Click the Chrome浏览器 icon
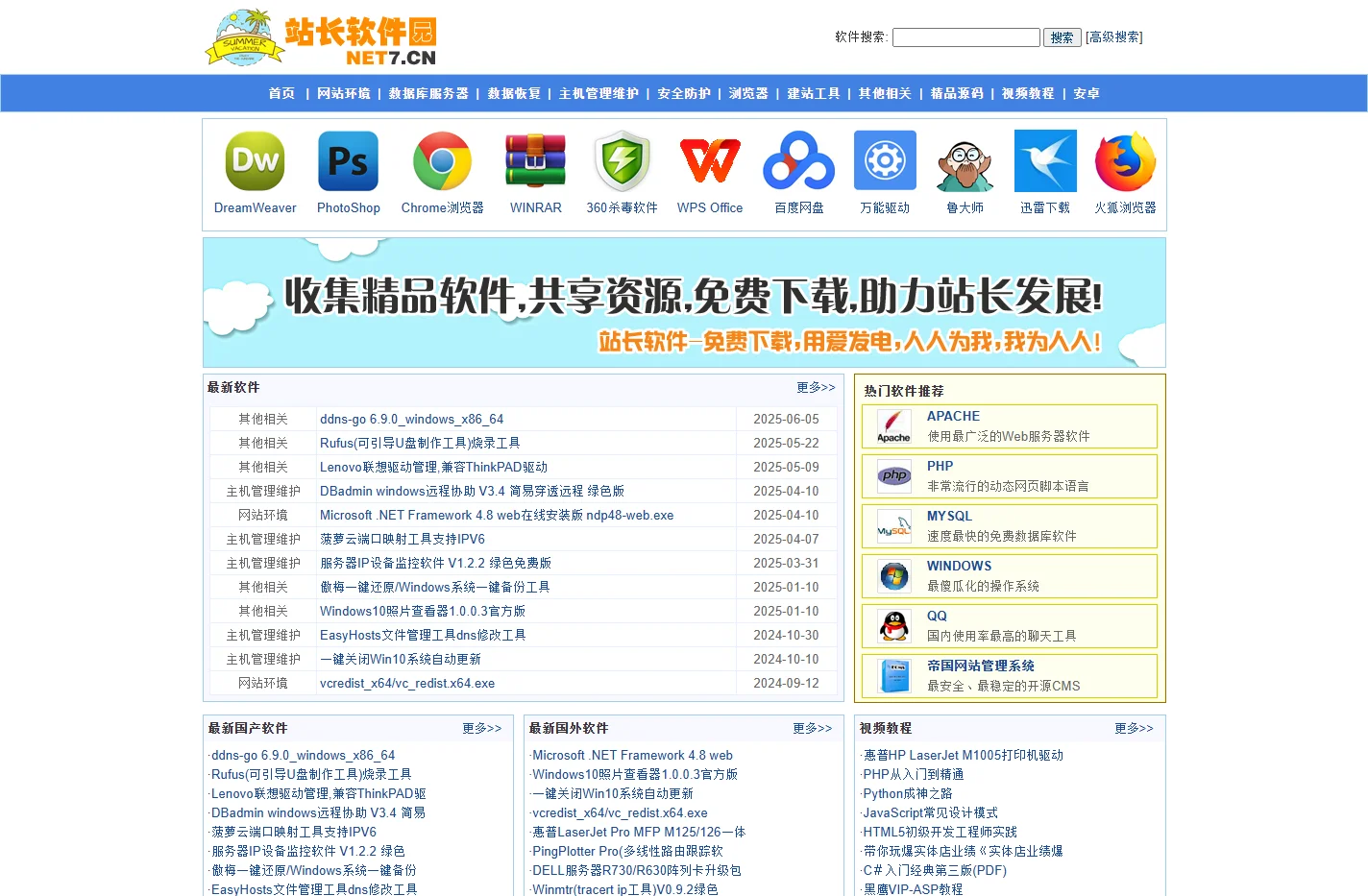 point(442,161)
